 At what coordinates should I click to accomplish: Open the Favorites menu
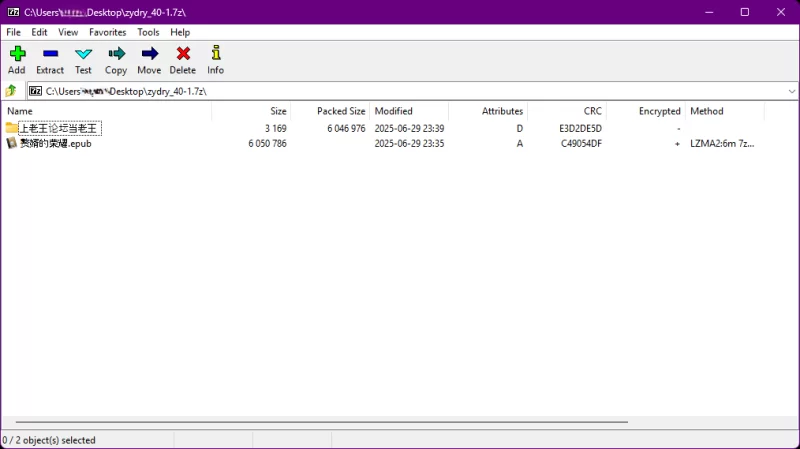tap(108, 32)
